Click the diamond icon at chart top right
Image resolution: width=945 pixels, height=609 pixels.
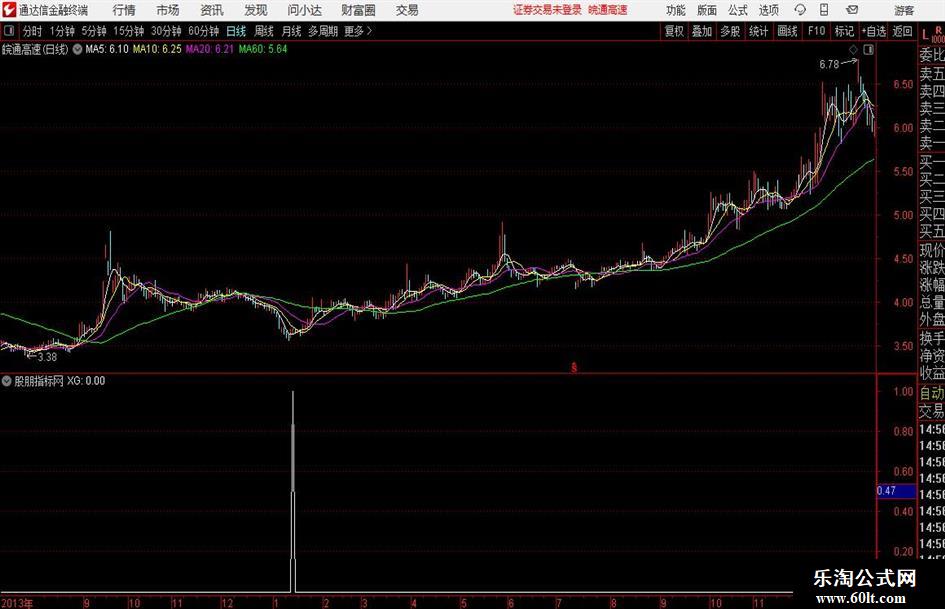coord(853,50)
